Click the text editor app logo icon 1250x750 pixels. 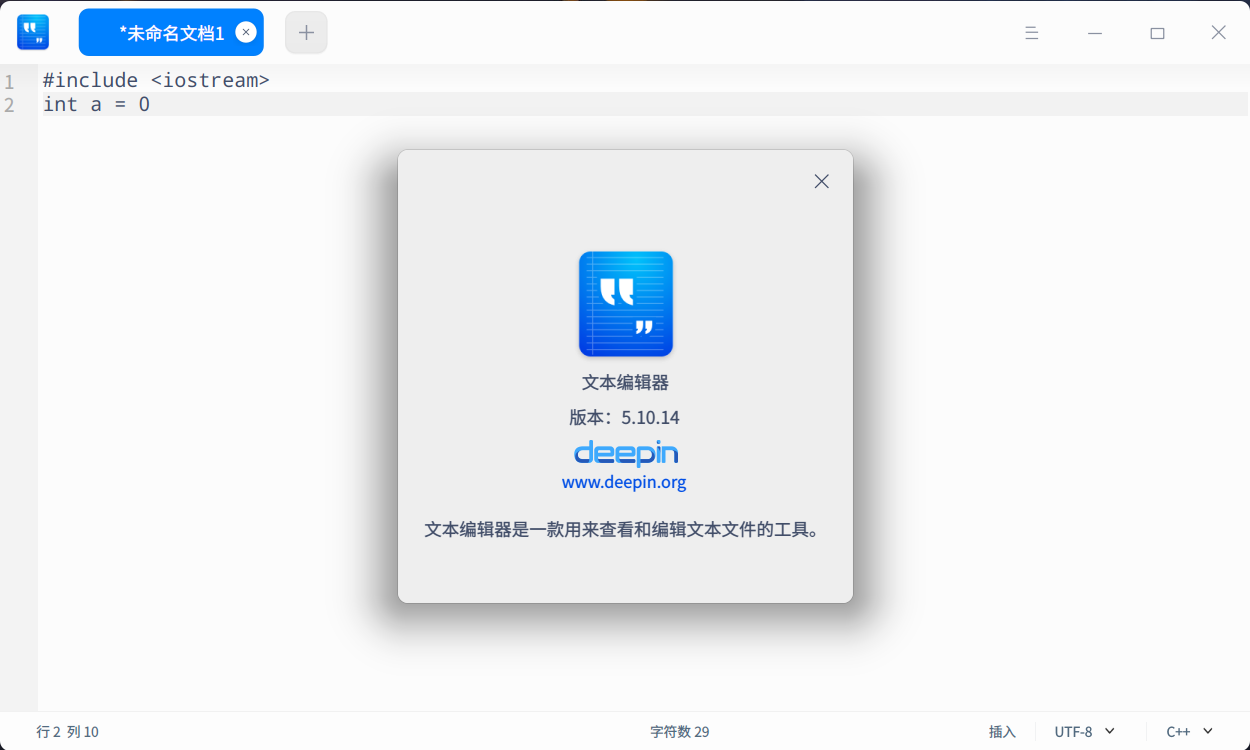click(31, 32)
